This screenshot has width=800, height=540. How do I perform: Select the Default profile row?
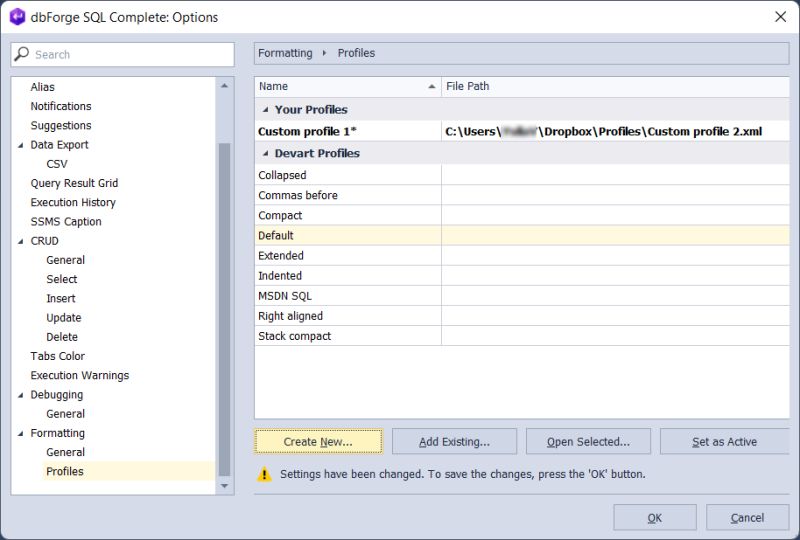tap(521, 236)
